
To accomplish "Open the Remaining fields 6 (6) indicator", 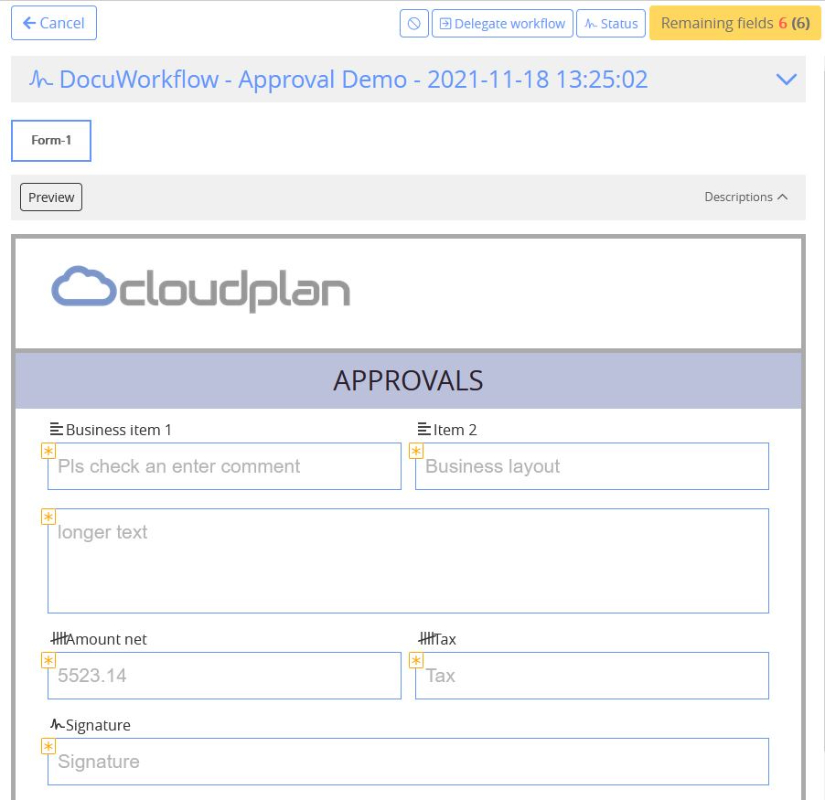I will click(735, 23).
